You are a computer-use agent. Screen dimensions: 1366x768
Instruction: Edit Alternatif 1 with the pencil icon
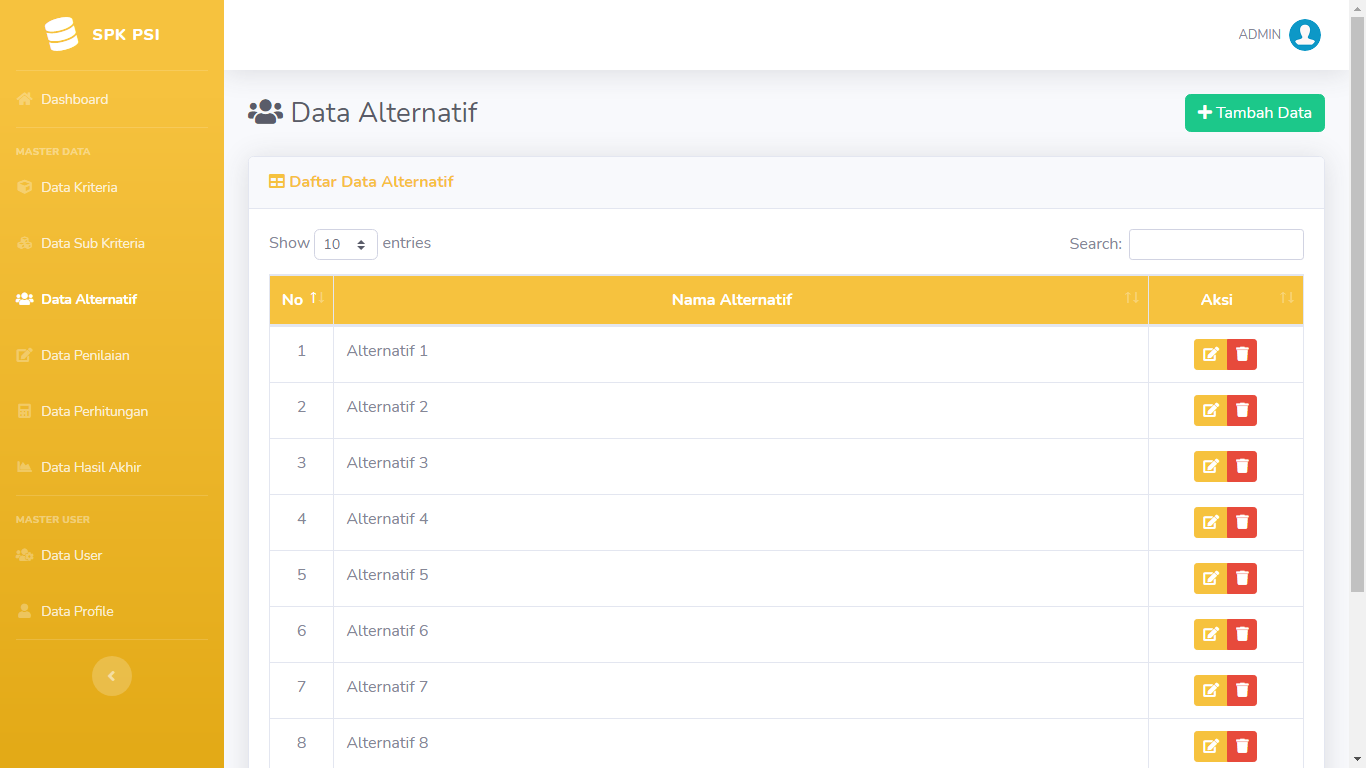point(1210,354)
